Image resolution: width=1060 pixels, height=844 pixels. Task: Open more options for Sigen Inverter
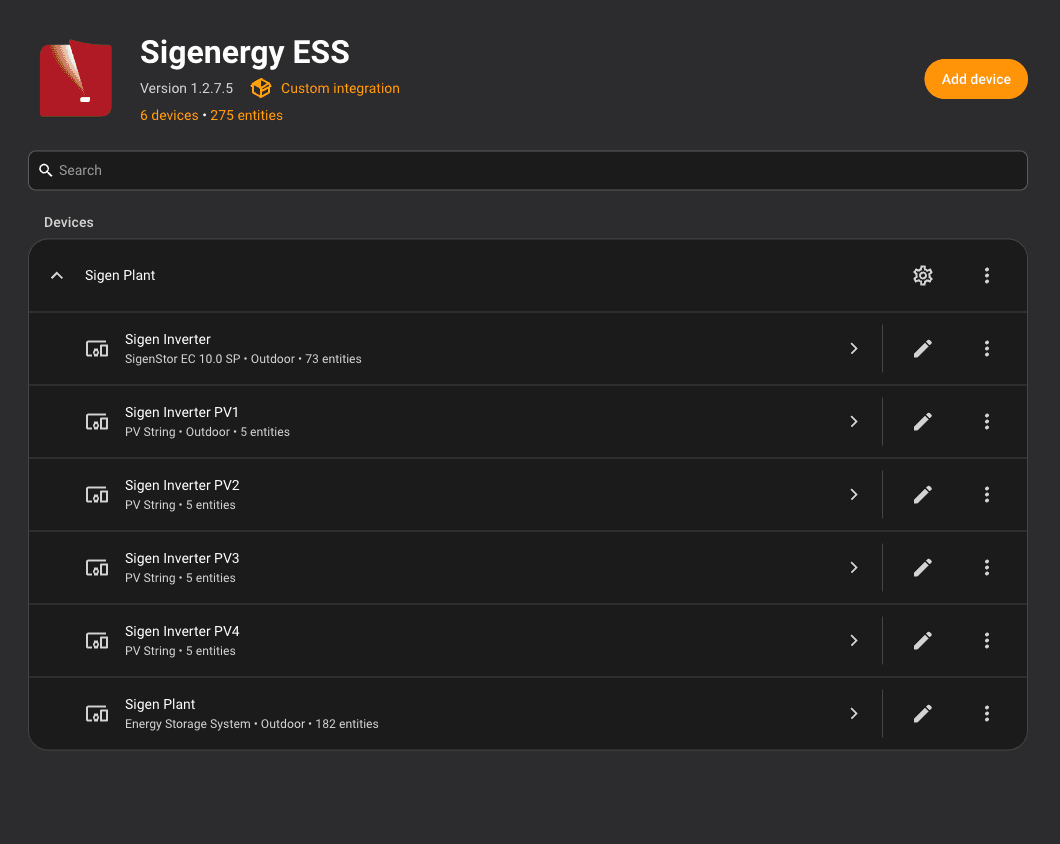pyautogui.click(x=986, y=348)
